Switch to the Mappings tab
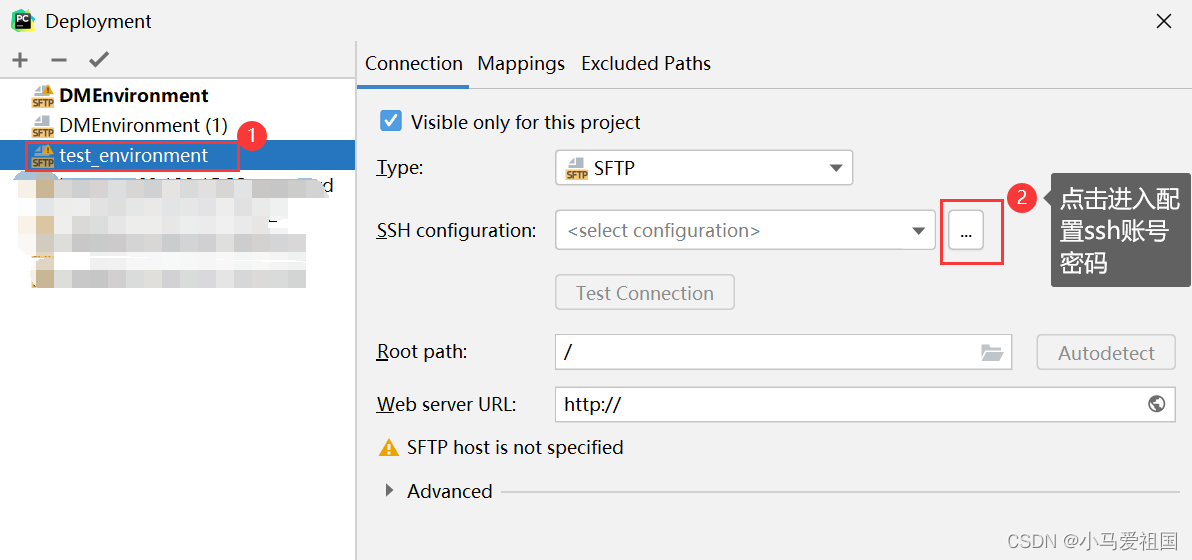 521,63
